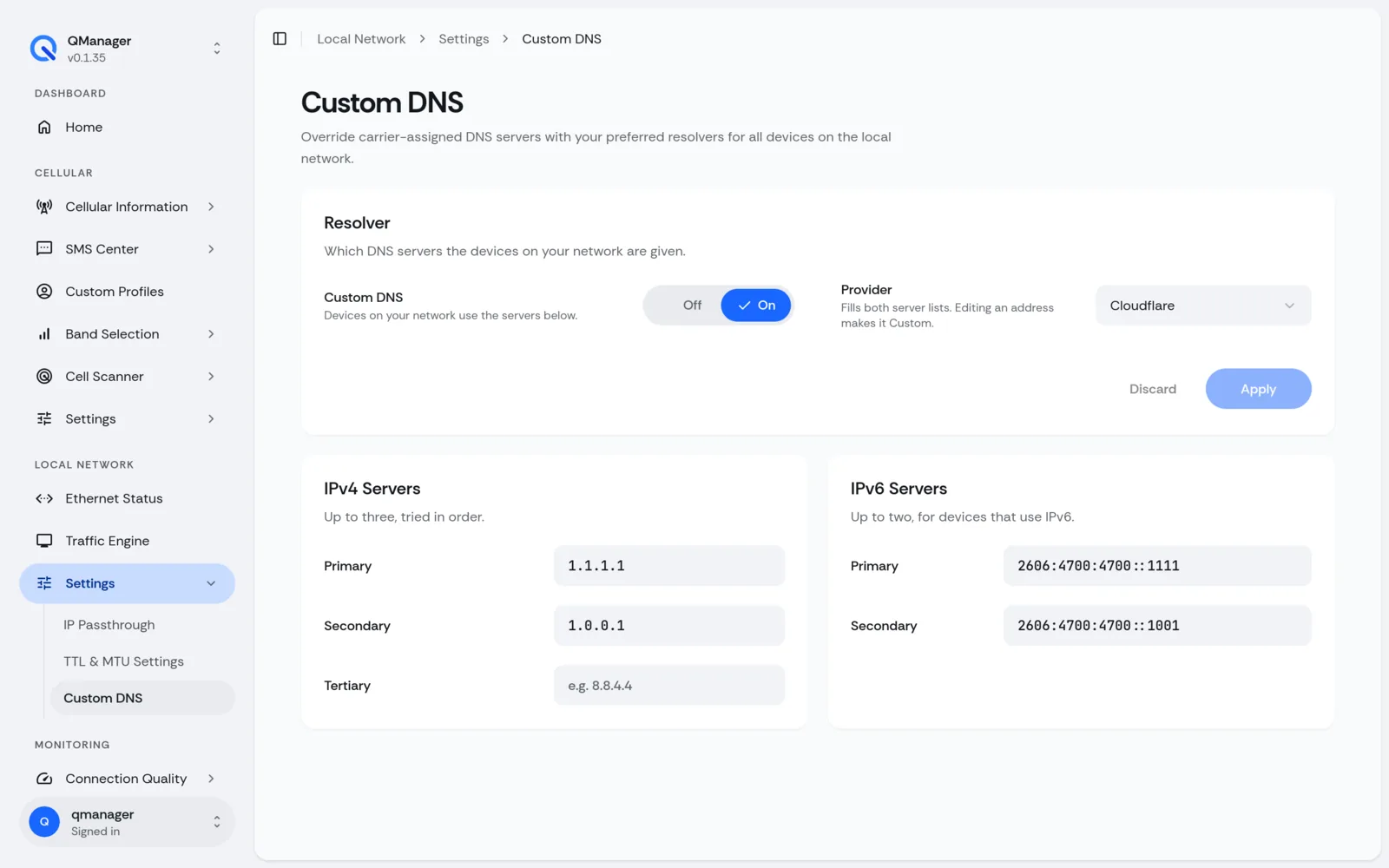
Task: Open the QManager version switcher arrows
Action: (217, 49)
